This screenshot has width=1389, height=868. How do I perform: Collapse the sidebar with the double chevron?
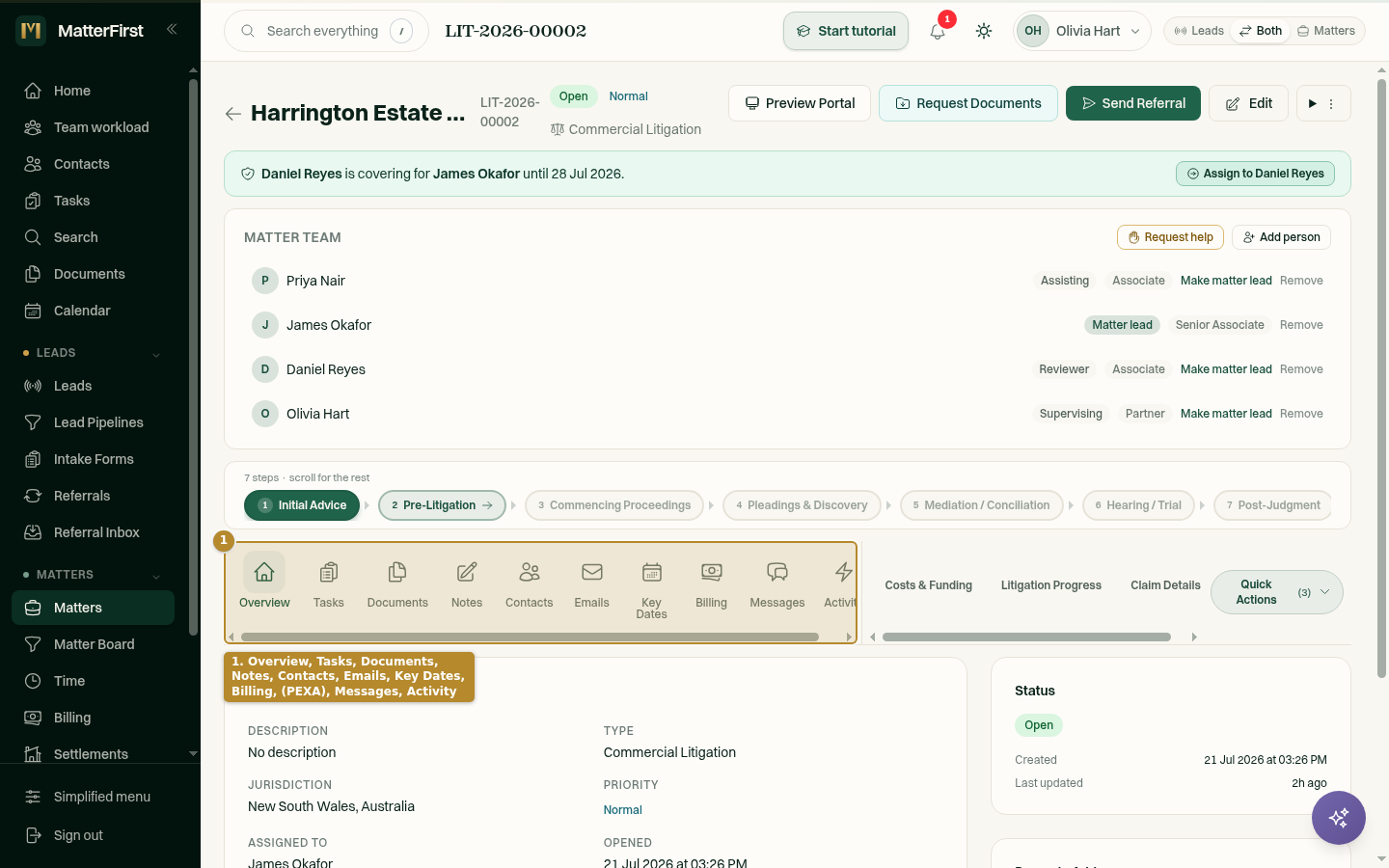coord(172,29)
